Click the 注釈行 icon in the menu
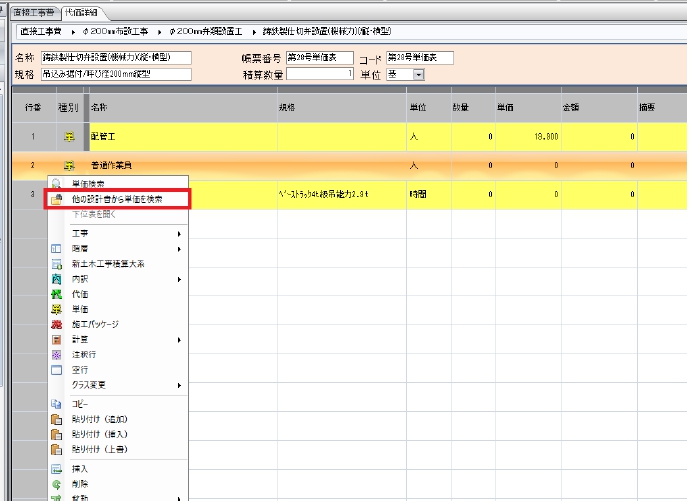693x502 pixels. (56, 355)
